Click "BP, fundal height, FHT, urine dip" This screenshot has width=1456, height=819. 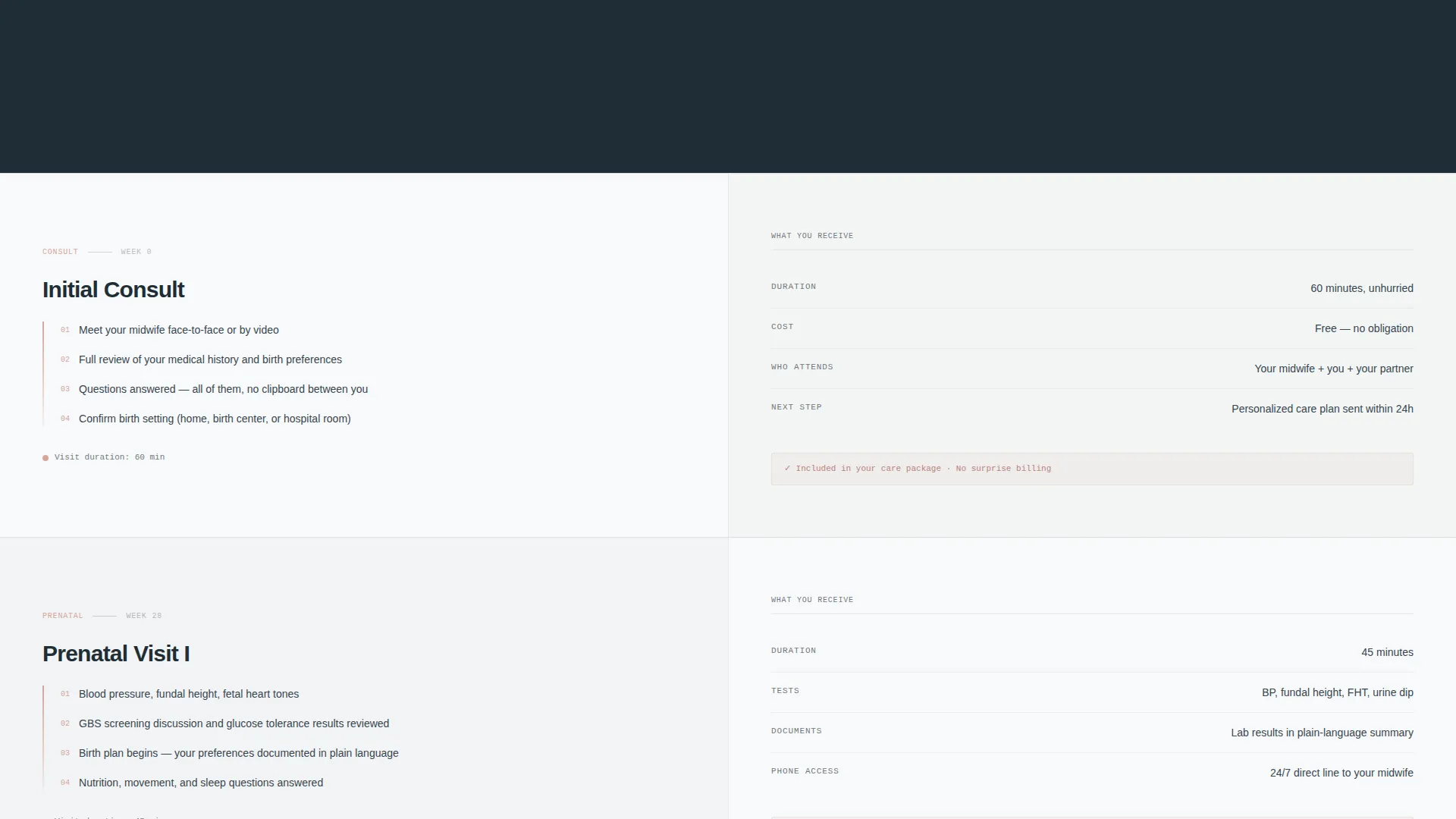1337,692
